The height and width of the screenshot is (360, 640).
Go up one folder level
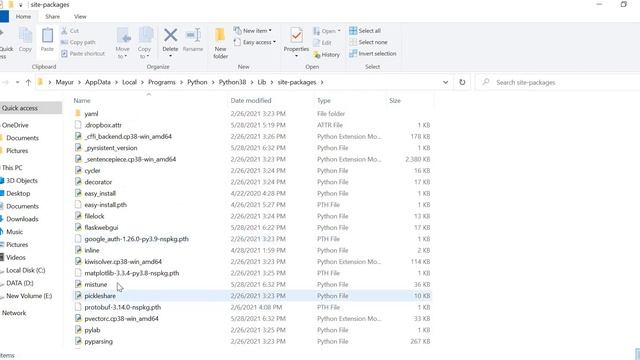(28, 82)
